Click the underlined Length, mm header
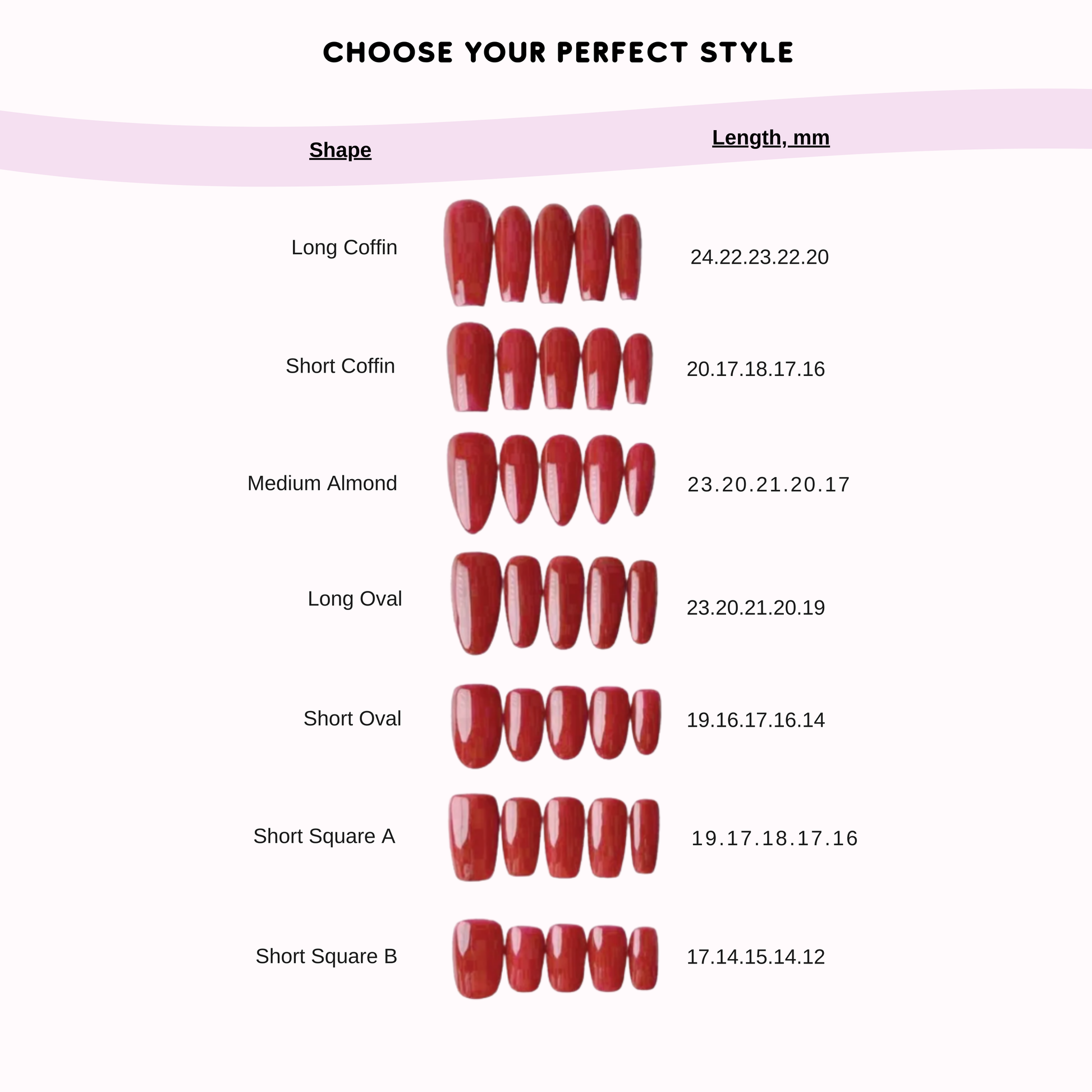Viewport: 1092px width, 1092px height. point(770,137)
